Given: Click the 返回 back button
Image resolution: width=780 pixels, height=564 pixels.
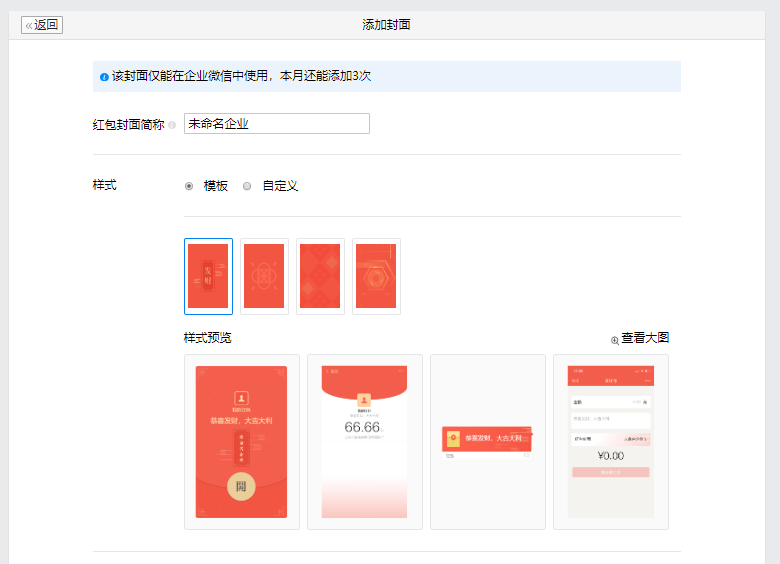Looking at the screenshot, I should coord(42,25).
